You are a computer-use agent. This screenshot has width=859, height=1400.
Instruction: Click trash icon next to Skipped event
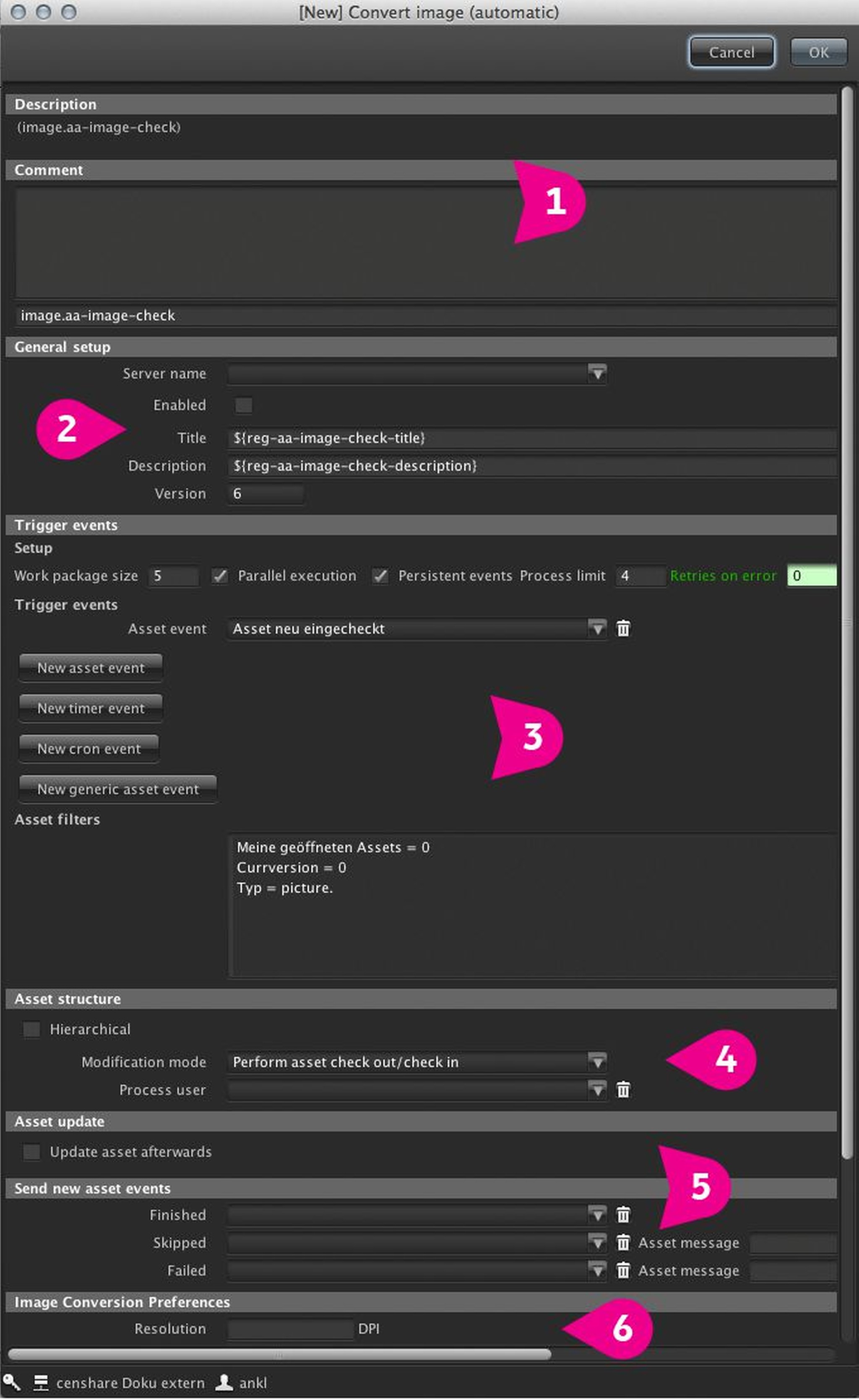[623, 1243]
